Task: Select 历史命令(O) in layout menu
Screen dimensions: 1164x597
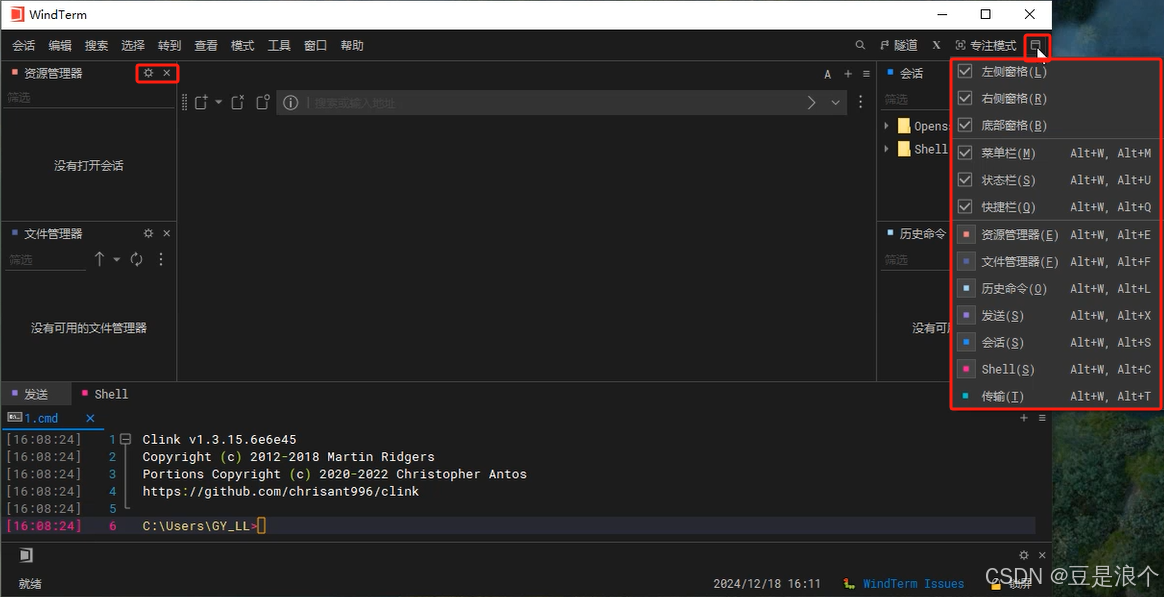Action: pyautogui.click(x=1055, y=288)
